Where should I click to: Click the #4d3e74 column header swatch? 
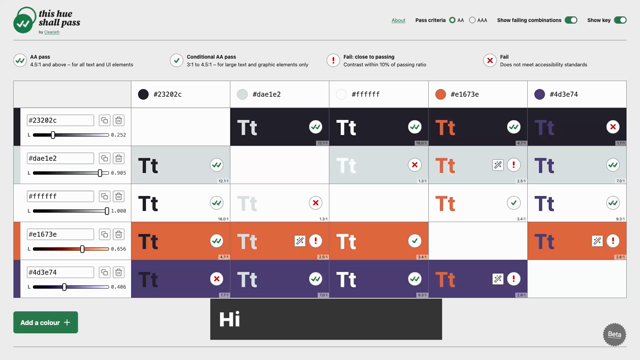(540, 94)
